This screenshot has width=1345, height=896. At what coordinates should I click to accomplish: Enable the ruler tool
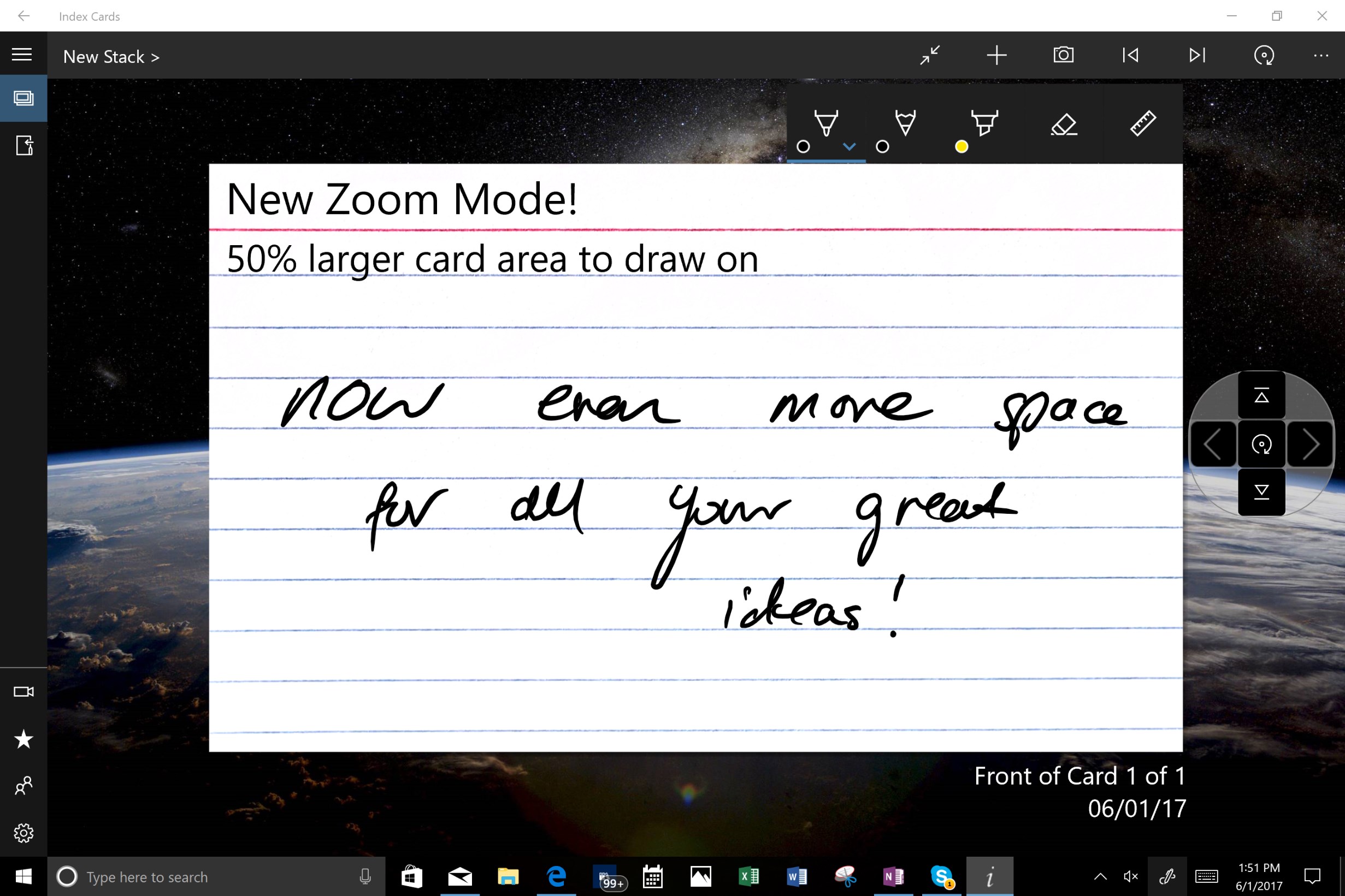tap(1142, 123)
